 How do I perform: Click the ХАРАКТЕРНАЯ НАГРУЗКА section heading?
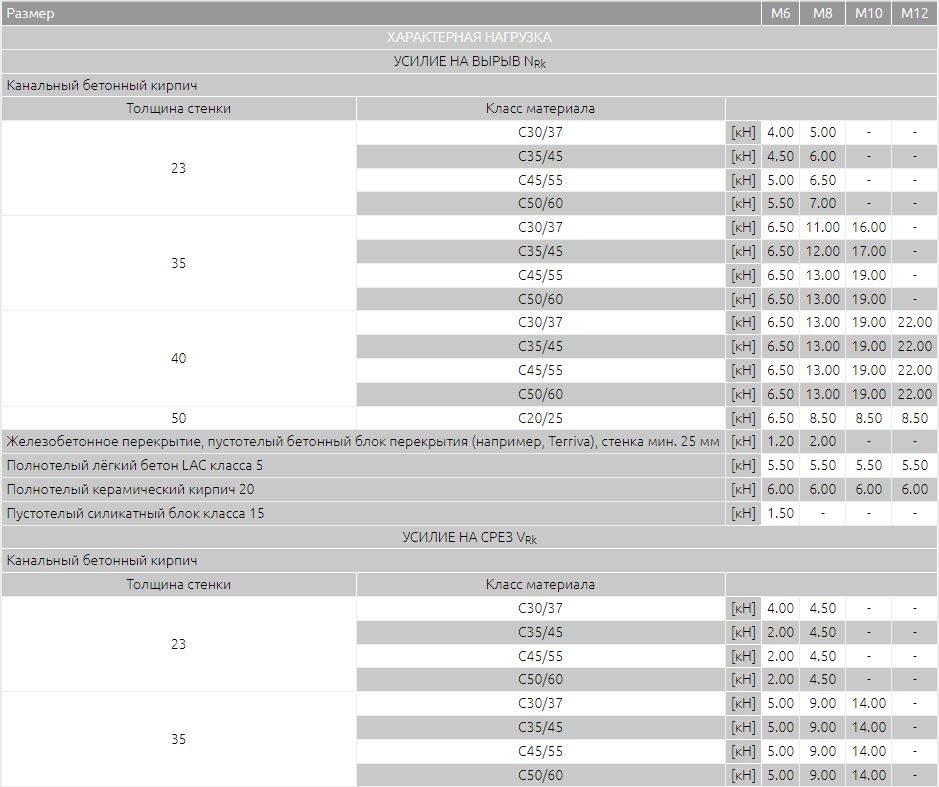click(470, 37)
